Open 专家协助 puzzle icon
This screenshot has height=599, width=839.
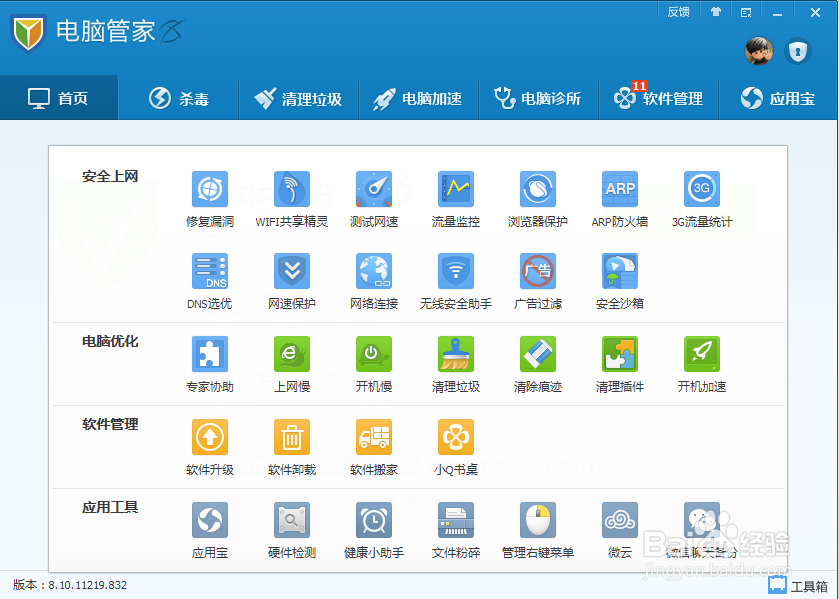(x=210, y=354)
